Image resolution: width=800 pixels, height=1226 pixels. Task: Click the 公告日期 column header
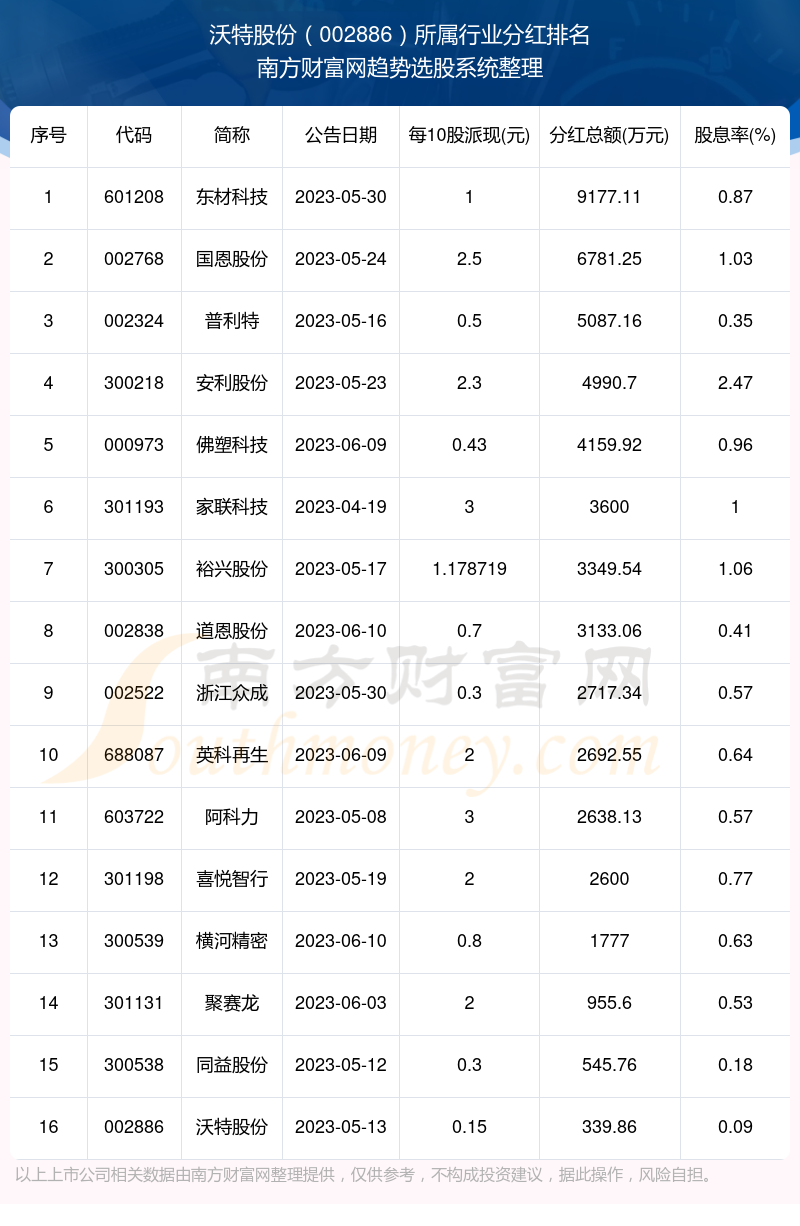pos(341,135)
